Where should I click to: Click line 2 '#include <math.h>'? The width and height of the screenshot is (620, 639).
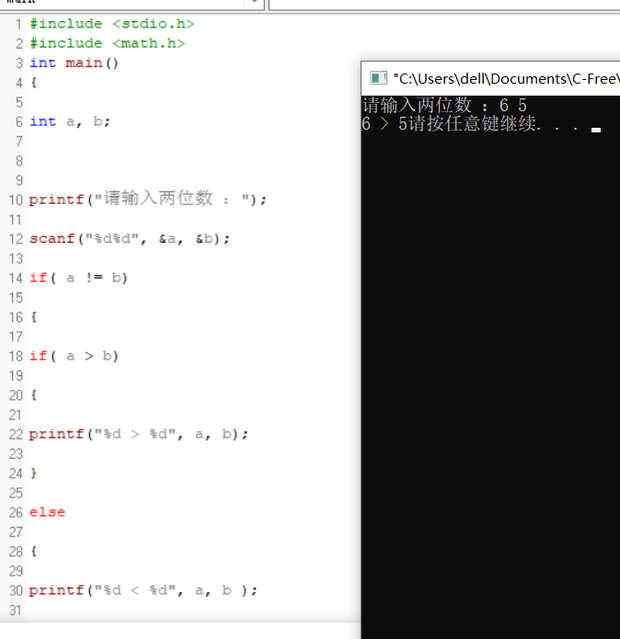107,43
